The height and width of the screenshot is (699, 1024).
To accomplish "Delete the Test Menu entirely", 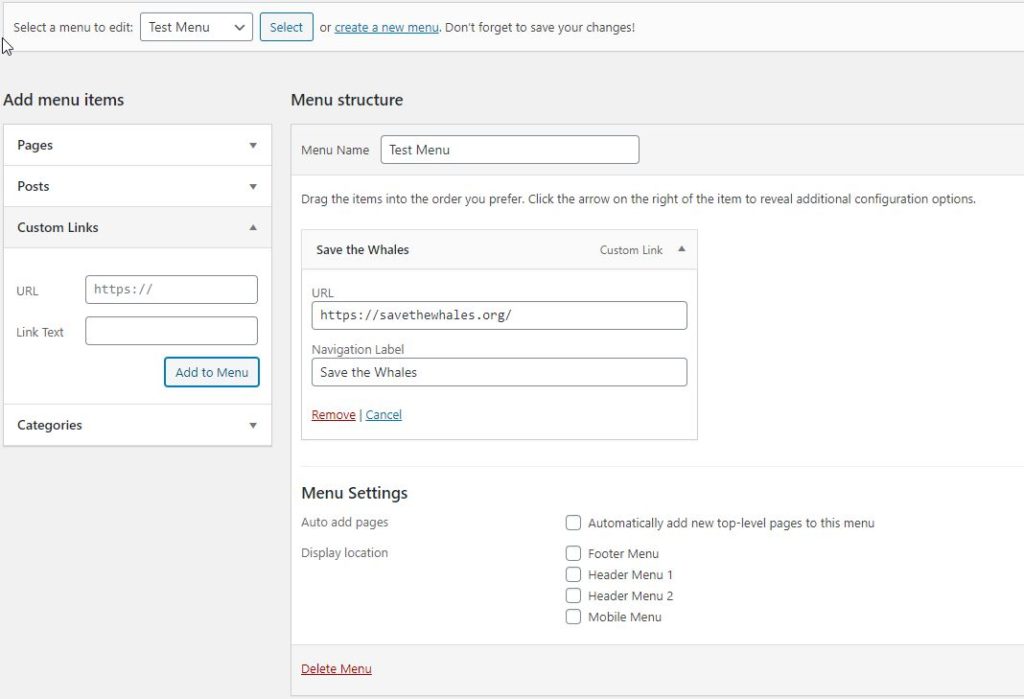I will click(x=336, y=668).
